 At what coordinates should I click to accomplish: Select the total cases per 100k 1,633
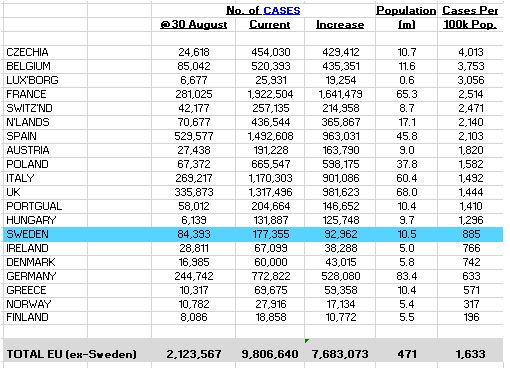pyautogui.click(x=471, y=354)
